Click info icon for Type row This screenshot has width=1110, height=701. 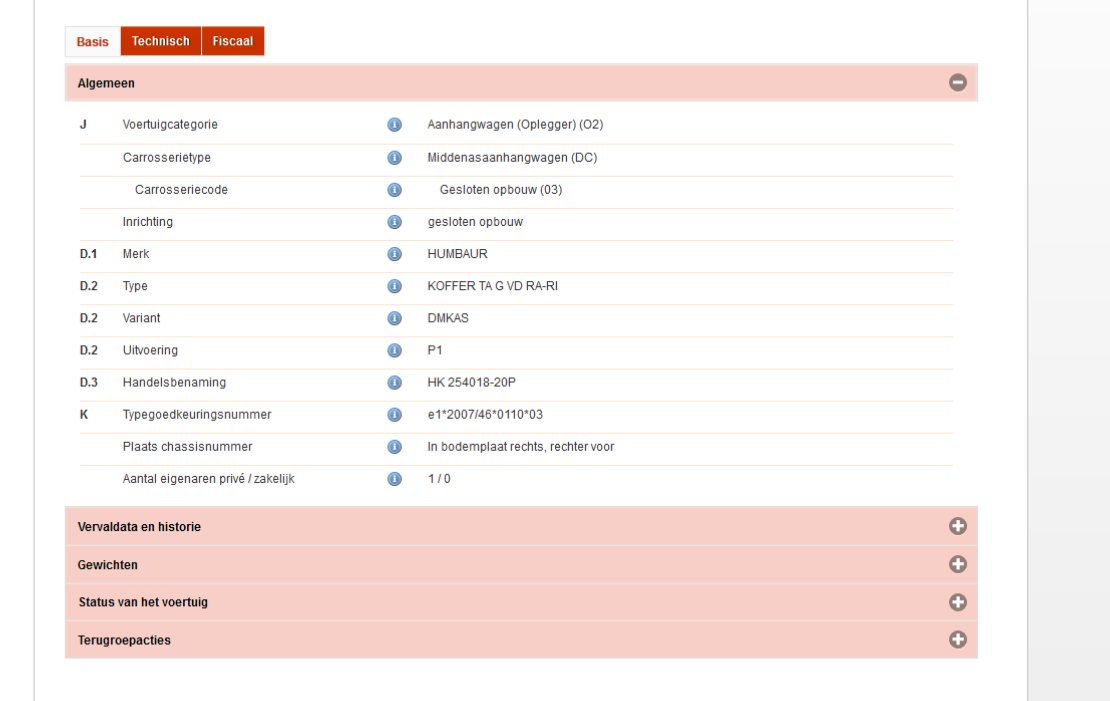[x=394, y=286]
